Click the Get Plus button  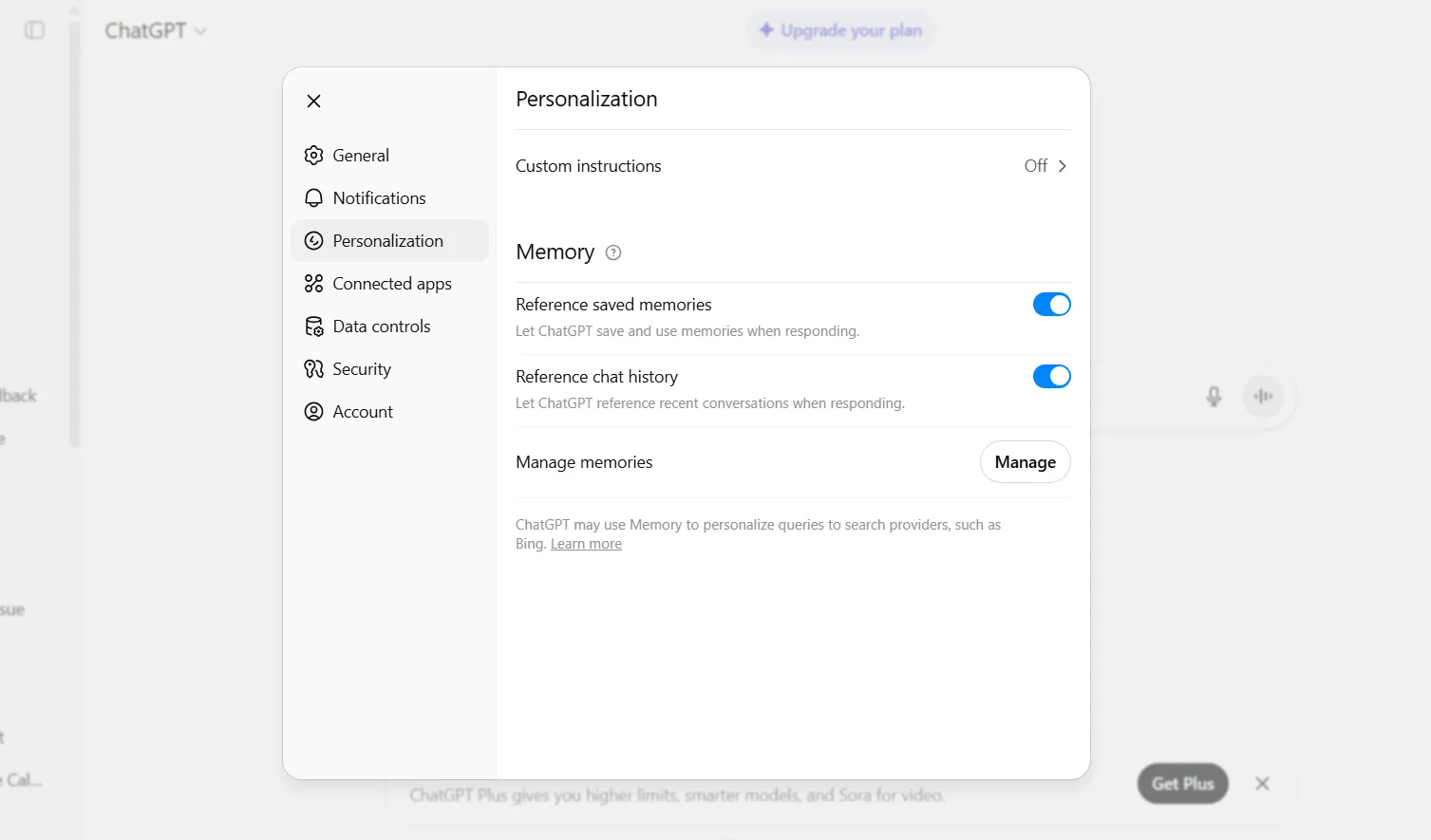tap(1181, 783)
